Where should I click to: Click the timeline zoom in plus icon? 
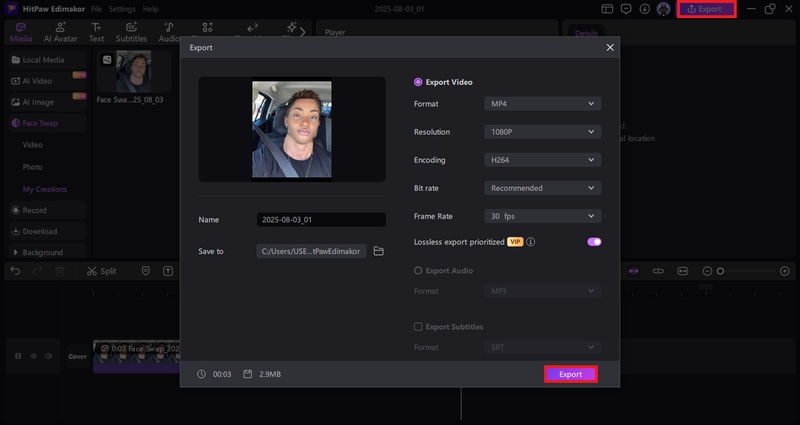(x=785, y=271)
